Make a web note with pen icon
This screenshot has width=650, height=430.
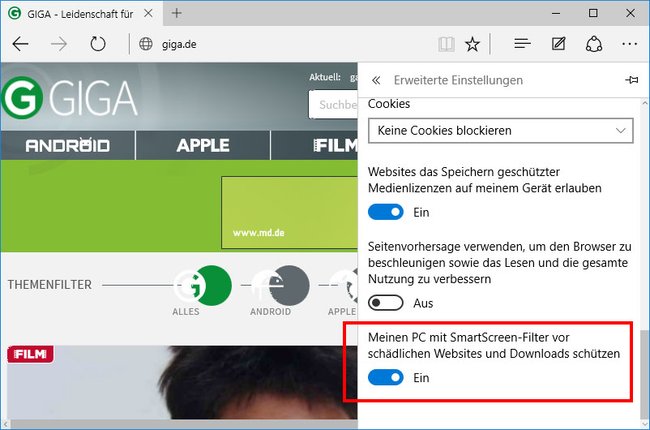click(x=558, y=44)
